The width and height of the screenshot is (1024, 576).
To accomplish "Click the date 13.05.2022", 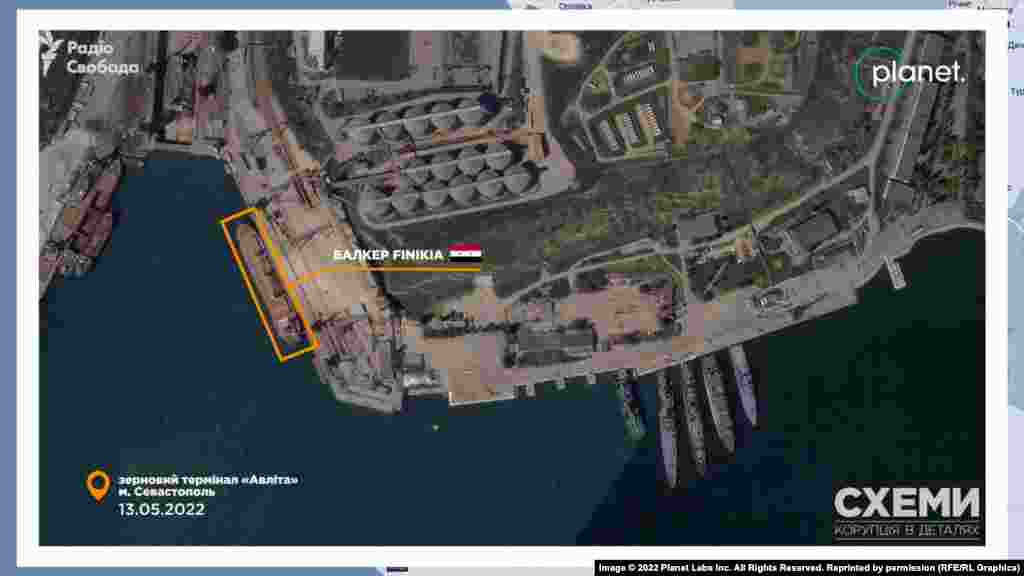I will tap(161, 509).
